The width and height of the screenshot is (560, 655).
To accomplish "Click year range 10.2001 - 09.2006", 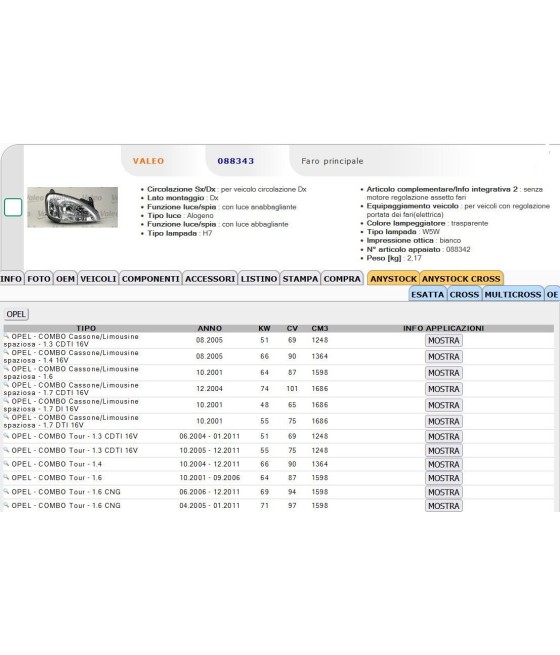I will tap(210, 478).
